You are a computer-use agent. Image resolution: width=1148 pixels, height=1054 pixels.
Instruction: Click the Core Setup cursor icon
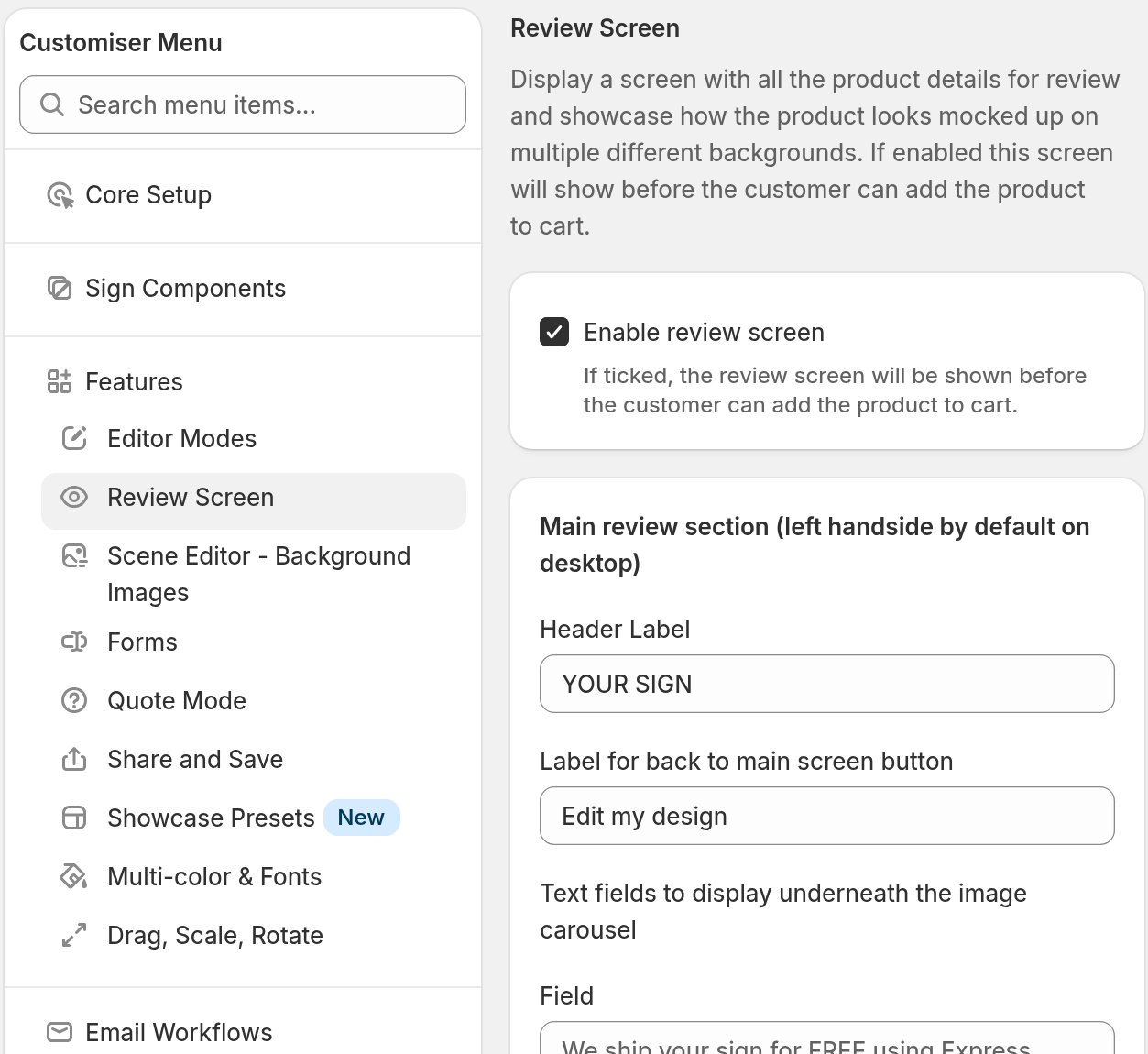[60, 195]
